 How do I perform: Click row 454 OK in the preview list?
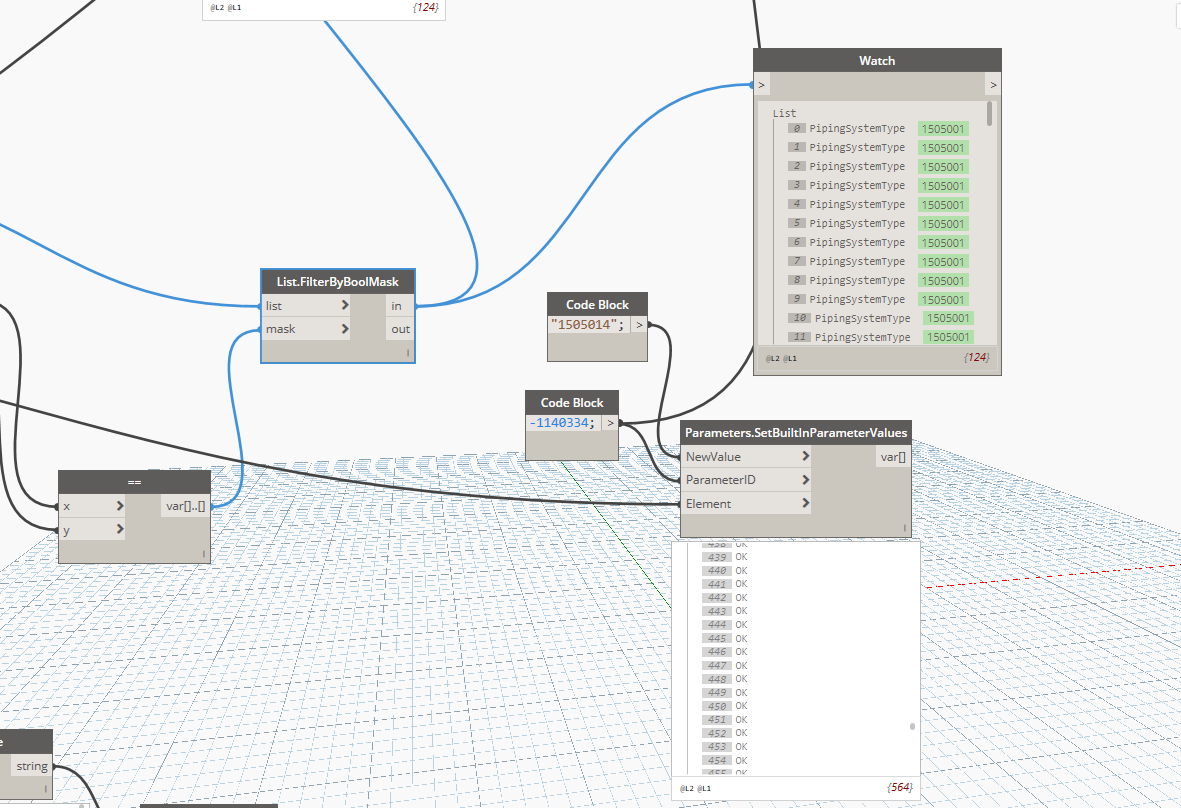(725, 761)
